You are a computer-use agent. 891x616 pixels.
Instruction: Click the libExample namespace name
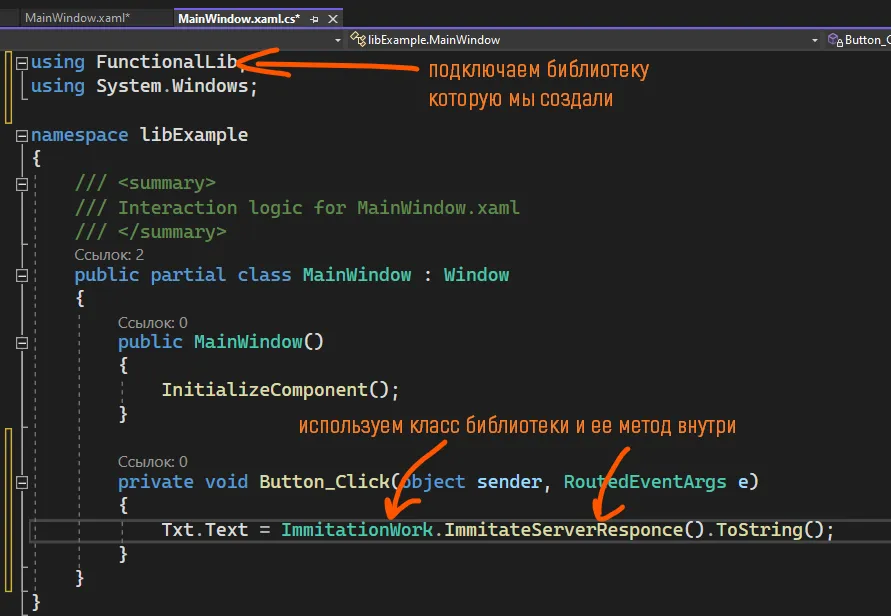click(194, 135)
